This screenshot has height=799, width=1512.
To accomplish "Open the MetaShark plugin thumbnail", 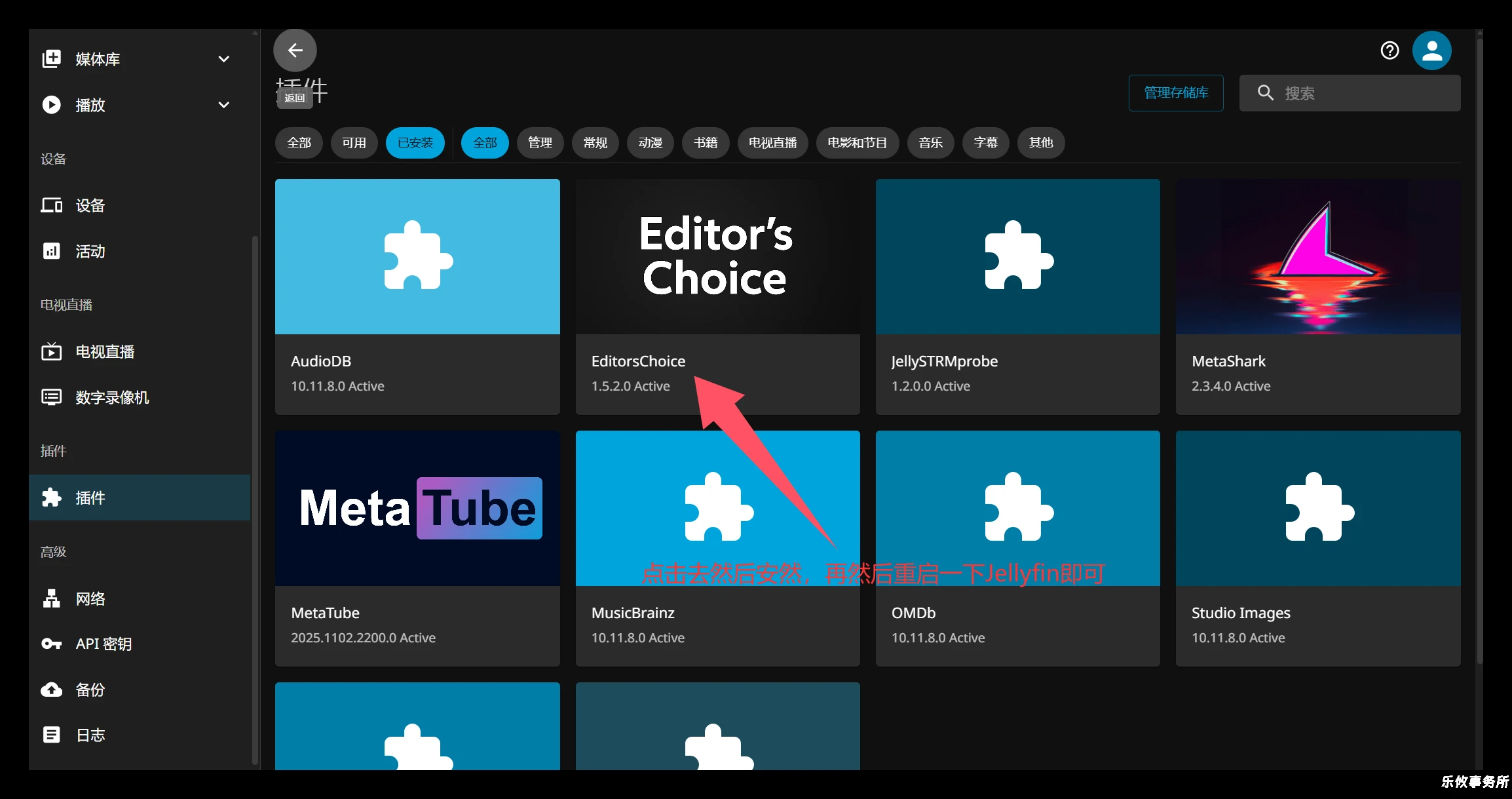I will (x=1318, y=256).
